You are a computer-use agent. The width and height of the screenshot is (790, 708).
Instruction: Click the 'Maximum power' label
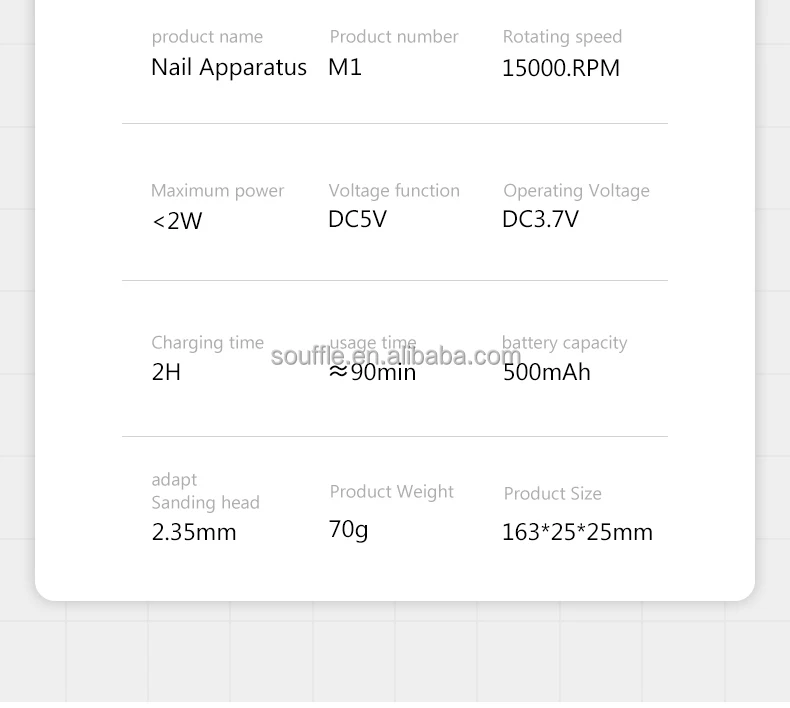pyautogui.click(x=217, y=191)
